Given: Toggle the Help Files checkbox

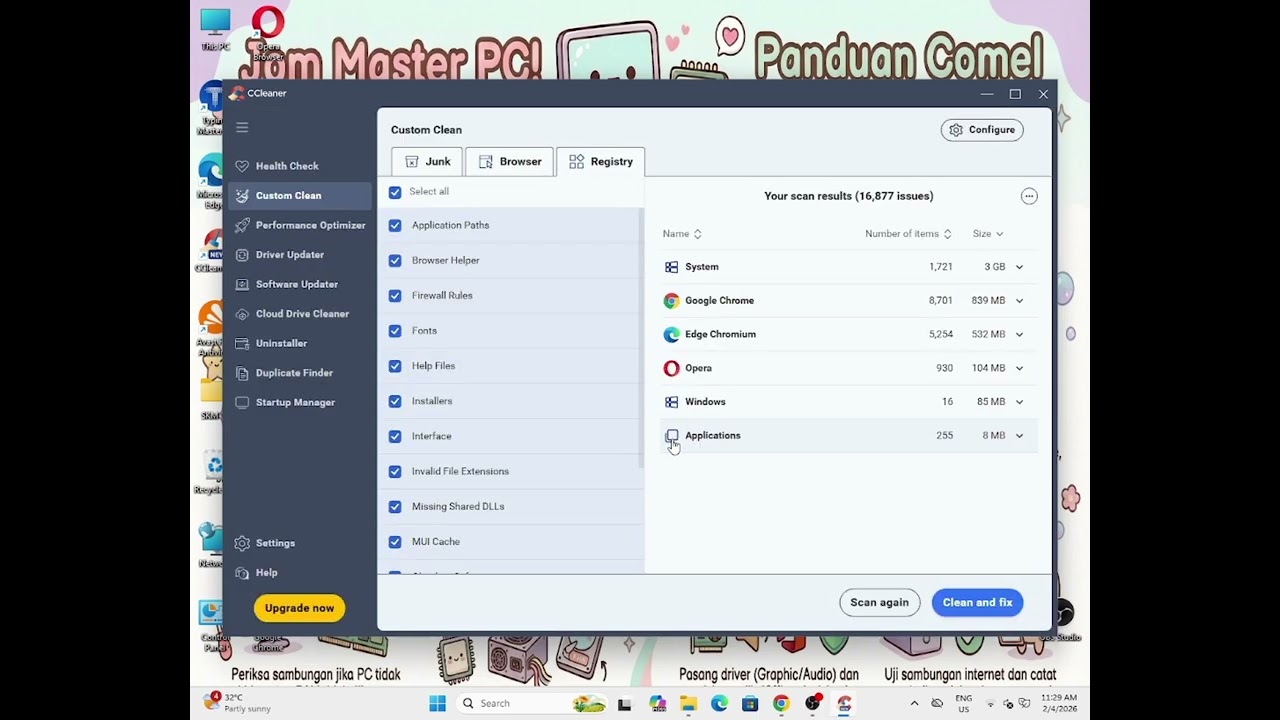Looking at the screenshot, I should (x=395, y=366).
